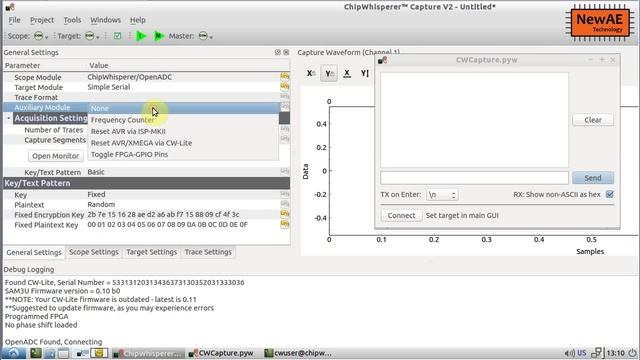Choose Reset AVR/XMEGA via CW-Lite option
Screen dimensions: 640x360
(183, 143)
